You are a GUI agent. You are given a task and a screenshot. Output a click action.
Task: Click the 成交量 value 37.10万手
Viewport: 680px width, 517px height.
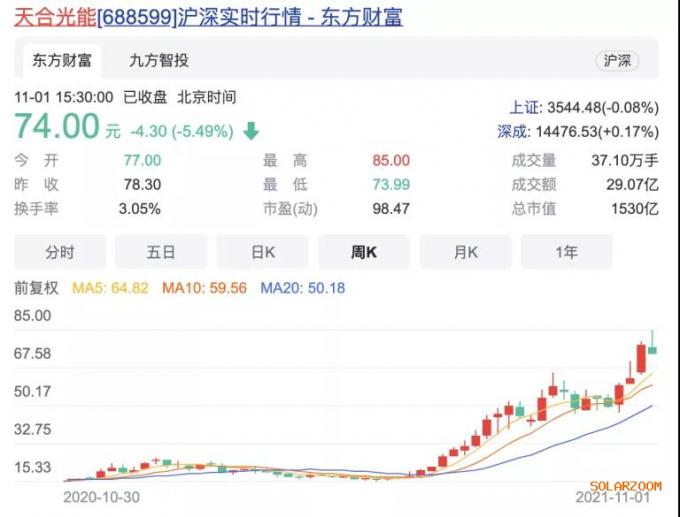(625, 160)
